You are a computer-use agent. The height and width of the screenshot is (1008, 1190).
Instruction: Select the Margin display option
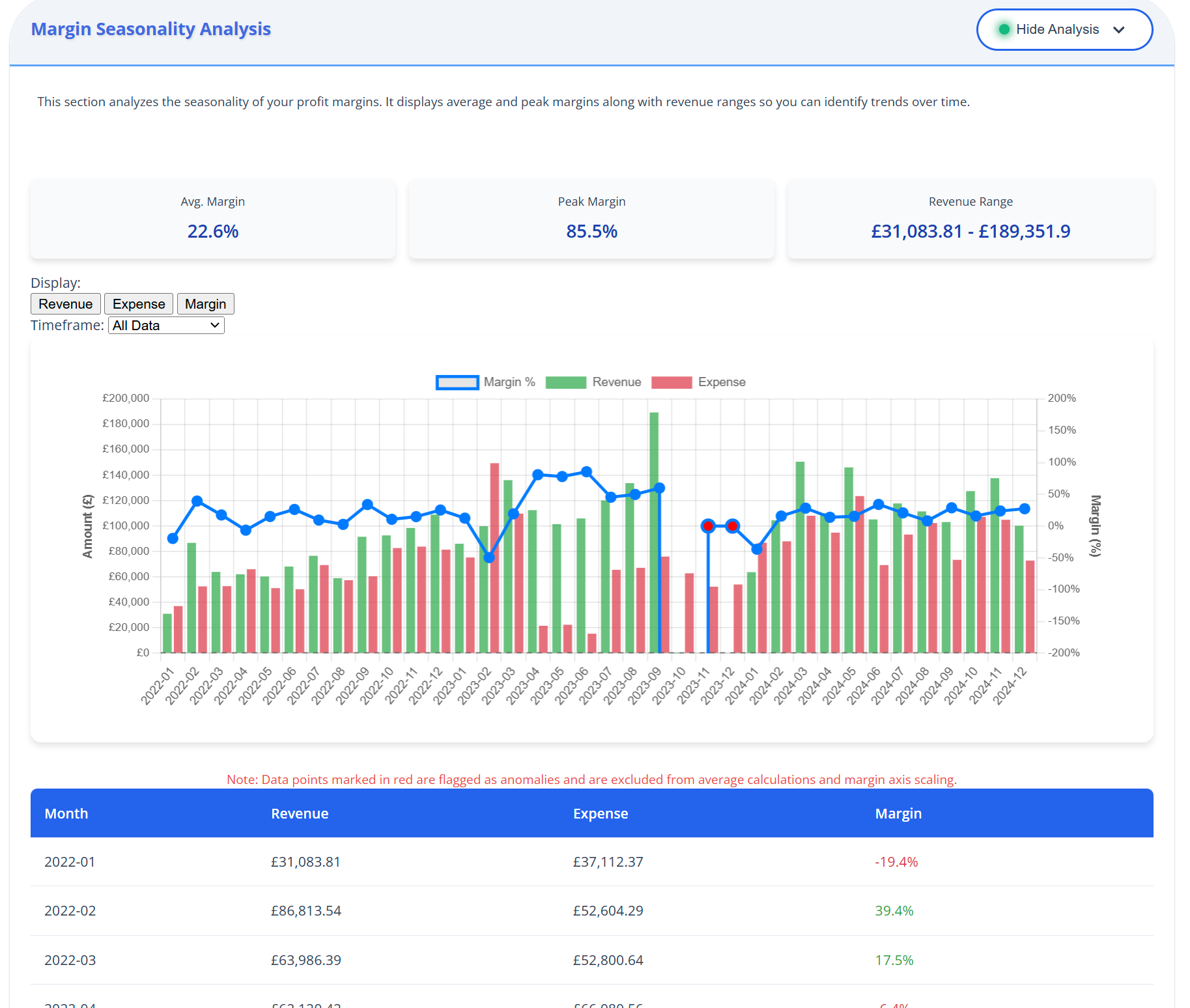pyautogui.click(x=205, y=303)
